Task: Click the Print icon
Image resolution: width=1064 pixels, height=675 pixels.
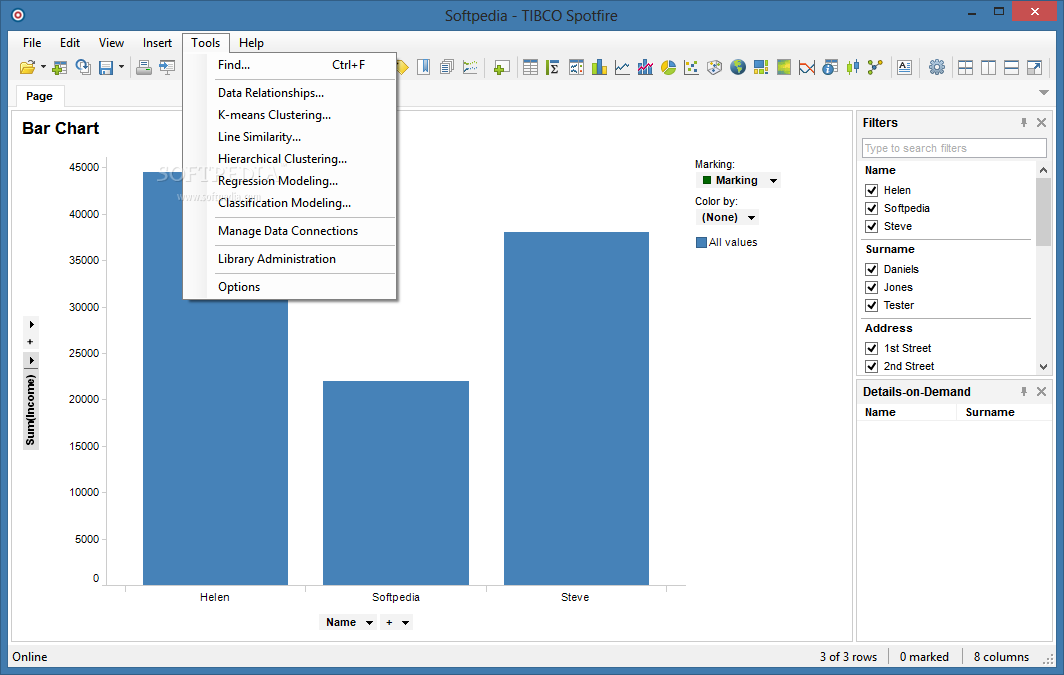Action: point(144,67)
